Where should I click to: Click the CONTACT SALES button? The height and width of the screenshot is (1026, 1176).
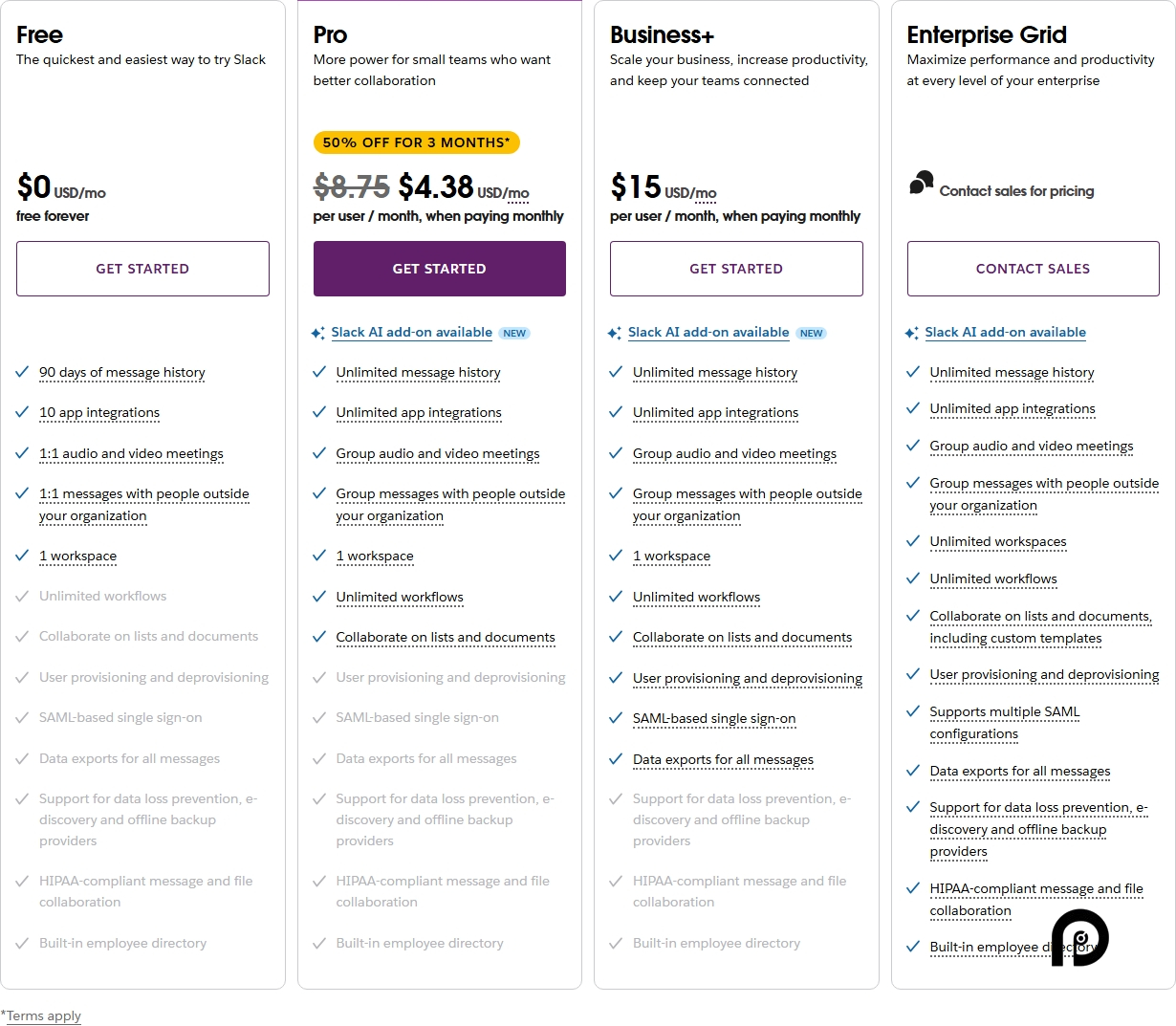(x=1033, y=269)
